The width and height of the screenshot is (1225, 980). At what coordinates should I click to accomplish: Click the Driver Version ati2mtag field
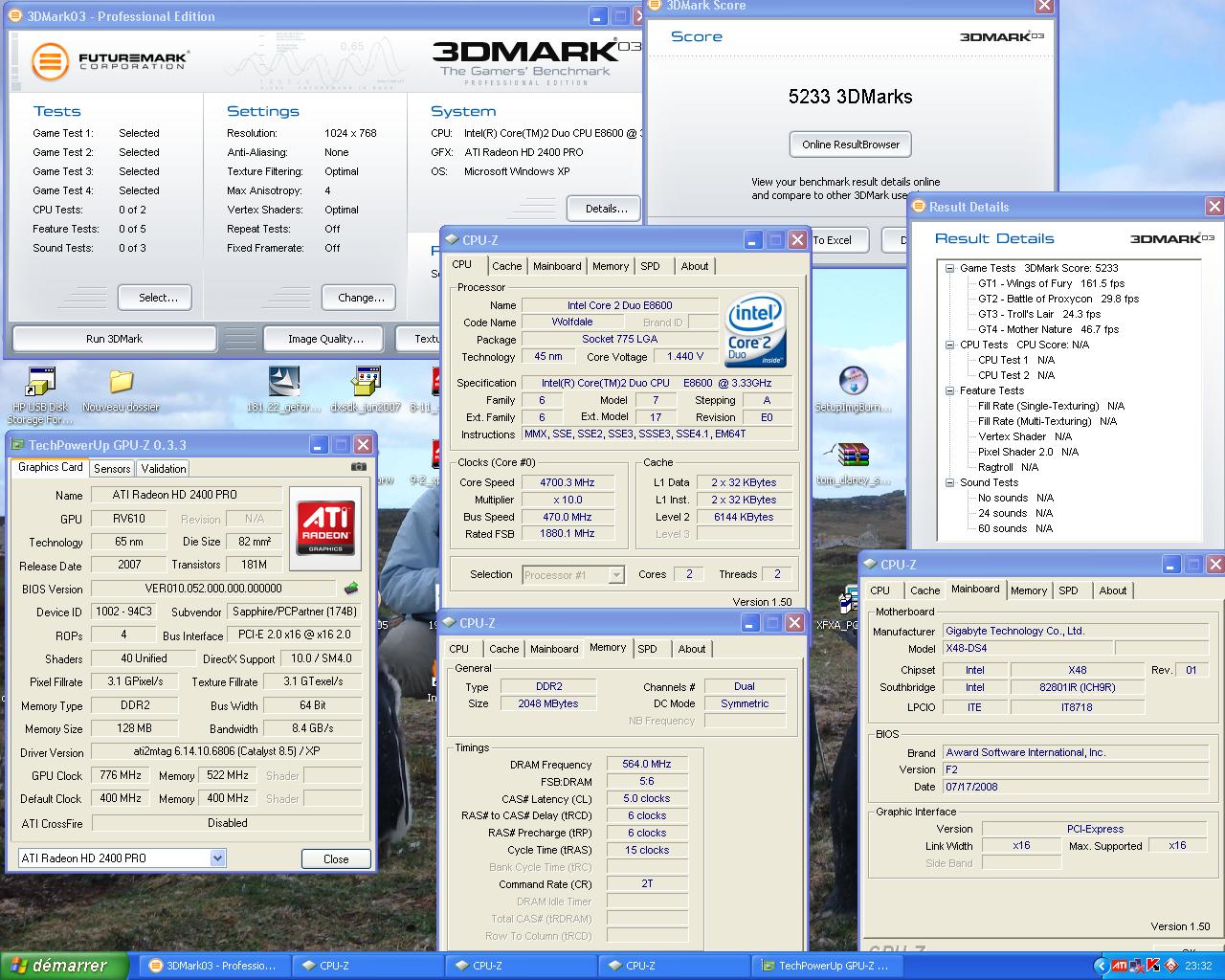coord(227,752)
